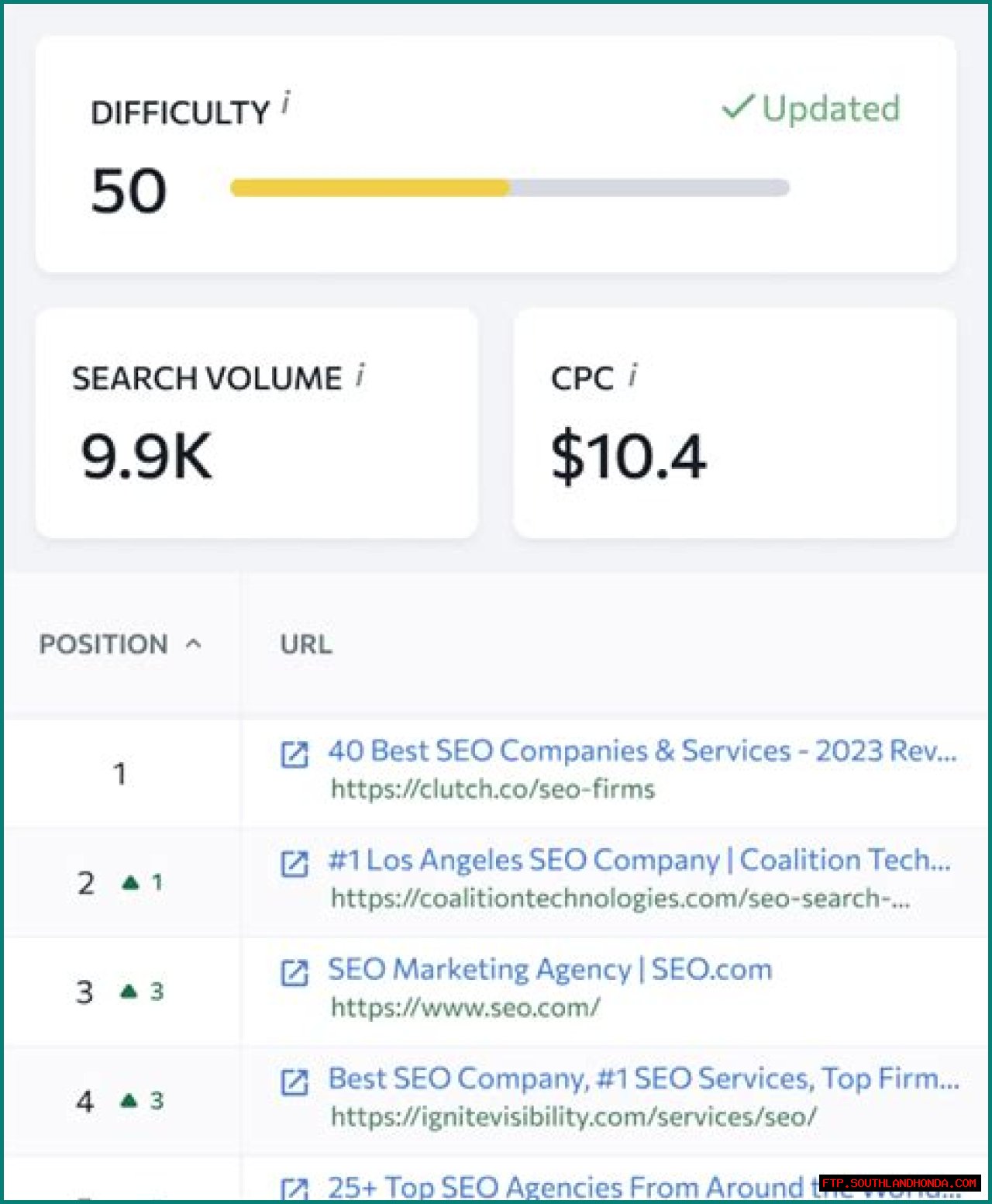Click the CPC info icon
This screenshot has width=992, height=1204.
[633, 375]
